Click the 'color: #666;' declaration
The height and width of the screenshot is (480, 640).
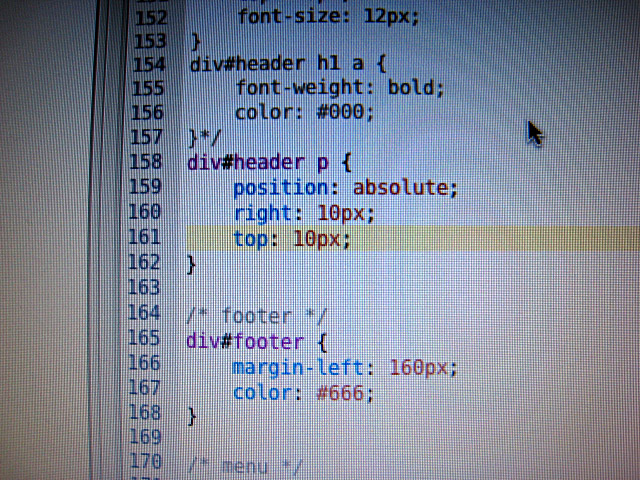303,393
